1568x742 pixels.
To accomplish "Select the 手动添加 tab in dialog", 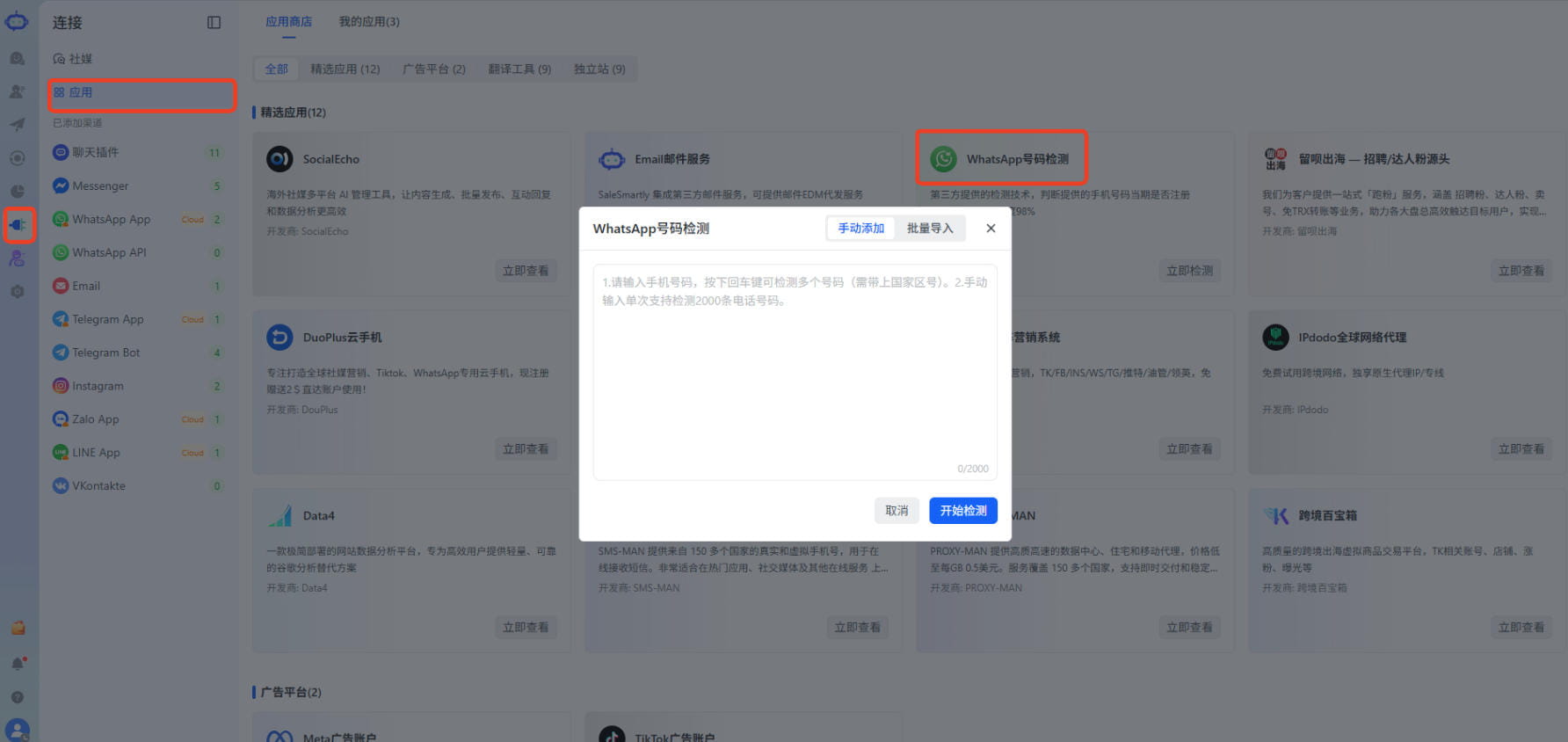I will pos(860,229).
